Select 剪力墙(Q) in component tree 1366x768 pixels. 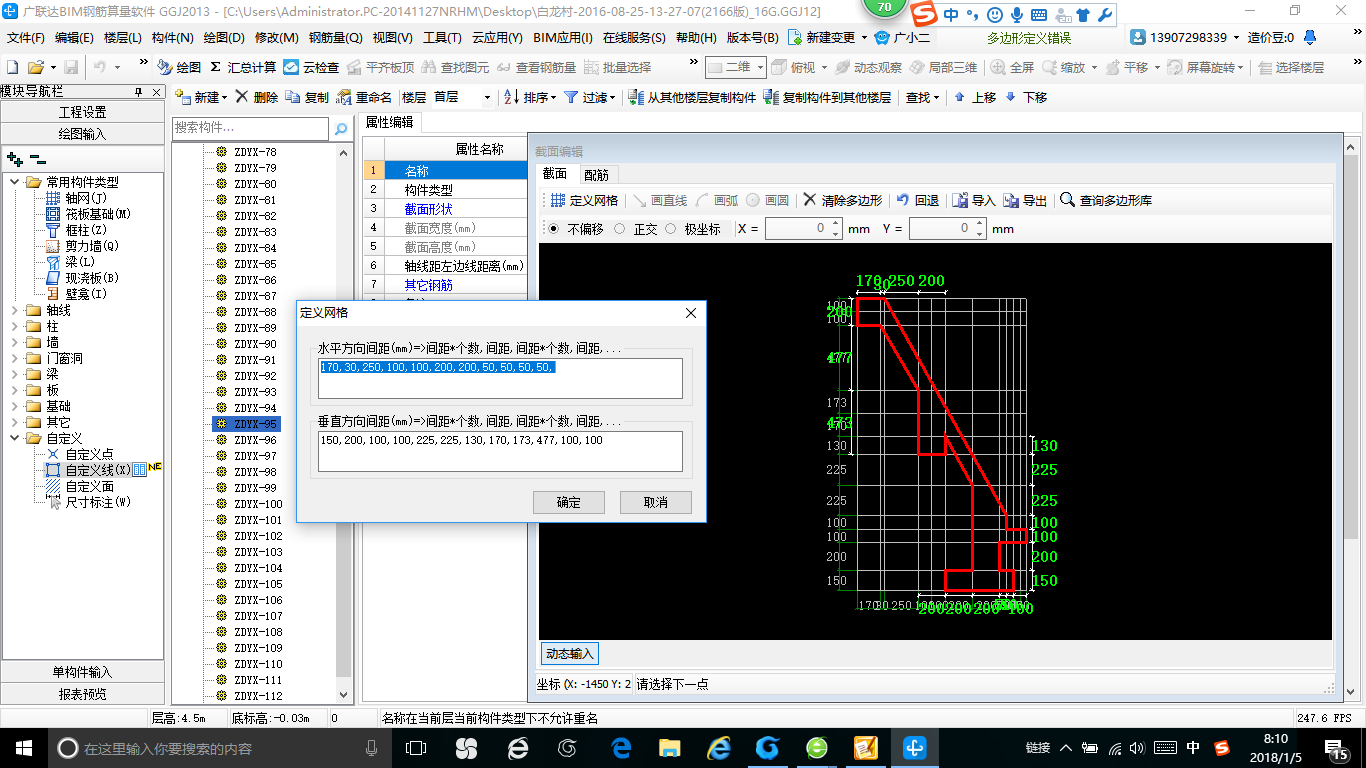pyautogui.click(x=82, y=246)
